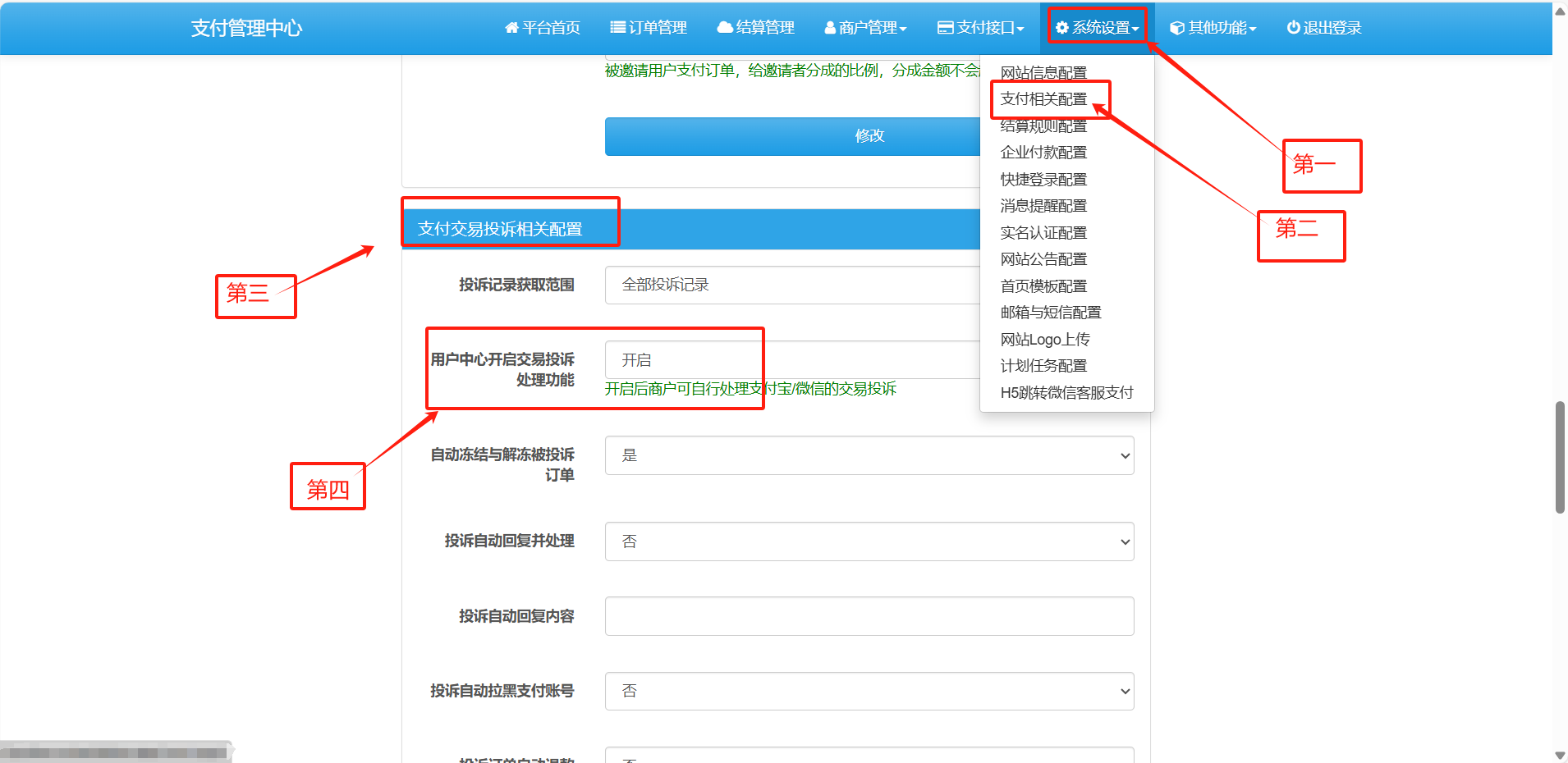Click the card icon beside 支付接口
The height and width of the screenshot is (763, 1568).
pos(945,28)
